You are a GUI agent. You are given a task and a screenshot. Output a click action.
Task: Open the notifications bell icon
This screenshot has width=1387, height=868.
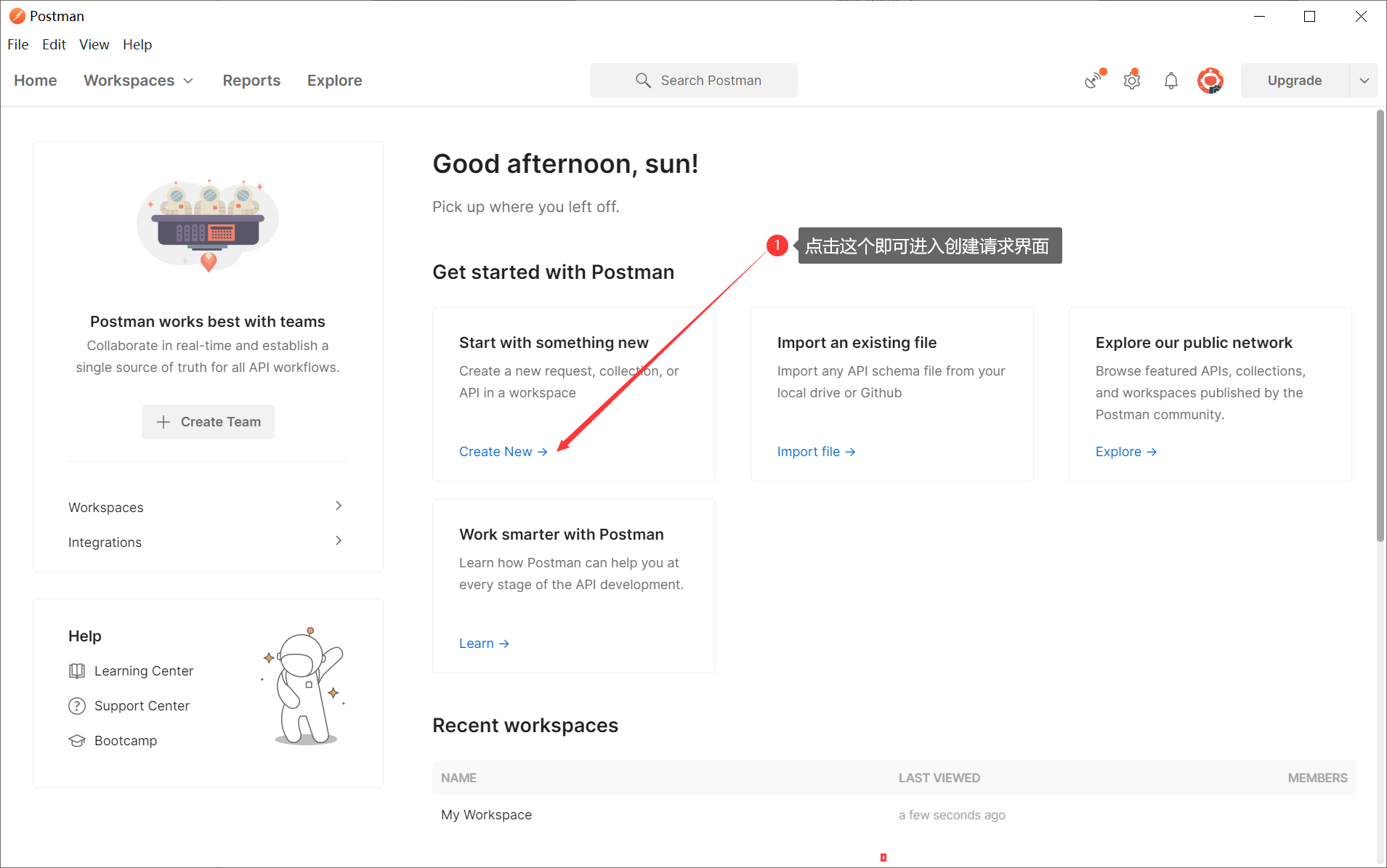tap(1171, 81)
